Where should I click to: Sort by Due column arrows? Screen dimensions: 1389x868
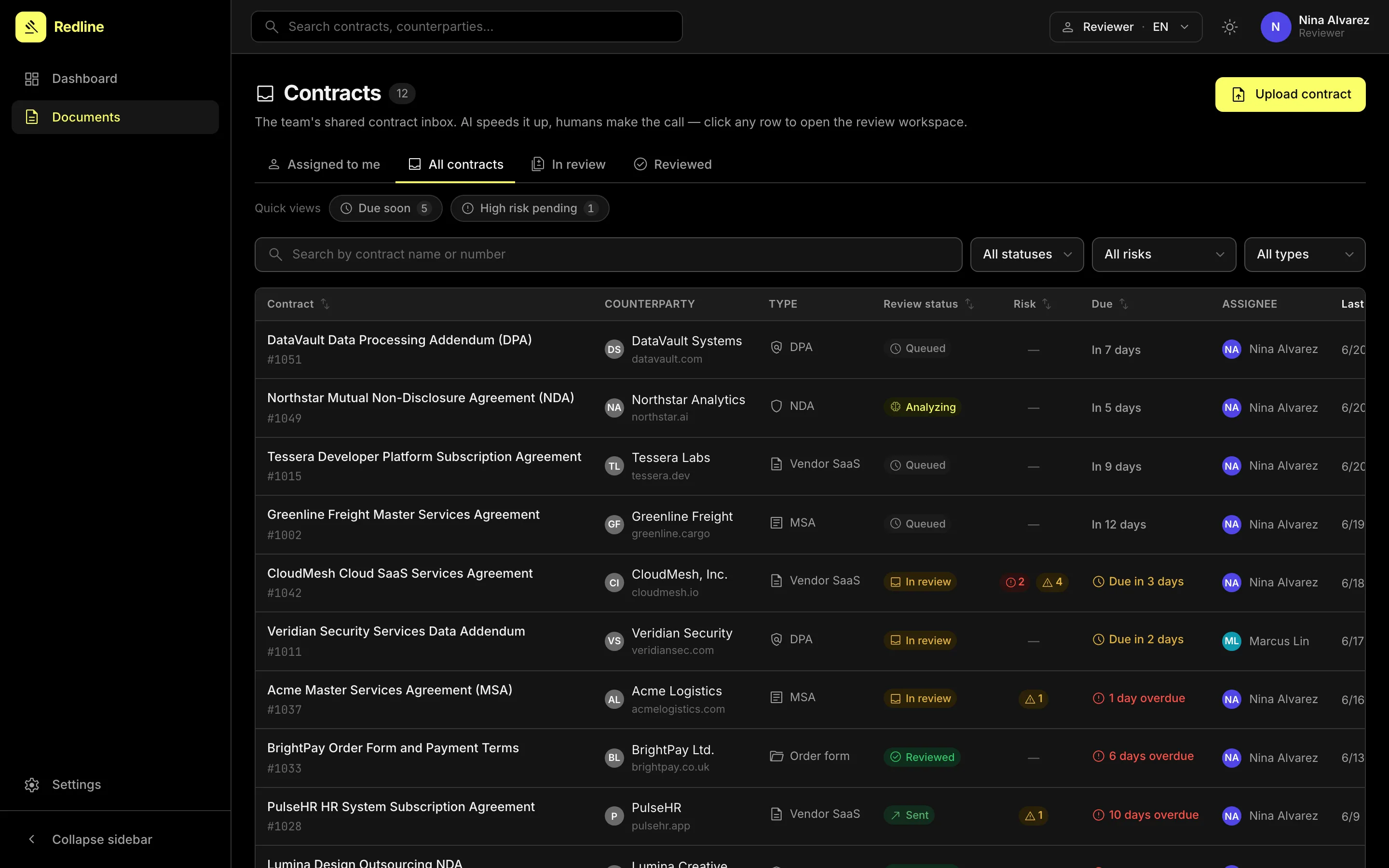pyautogui.click(x=1124, y=304)
